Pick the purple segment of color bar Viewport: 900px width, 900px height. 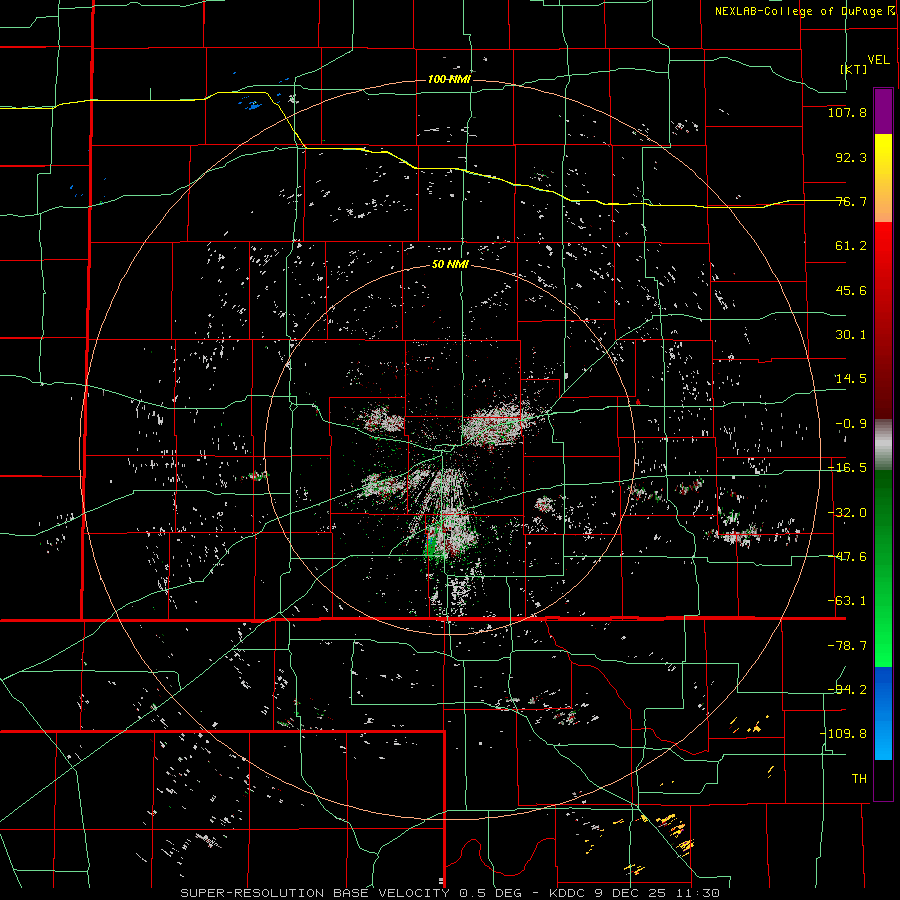883,111
